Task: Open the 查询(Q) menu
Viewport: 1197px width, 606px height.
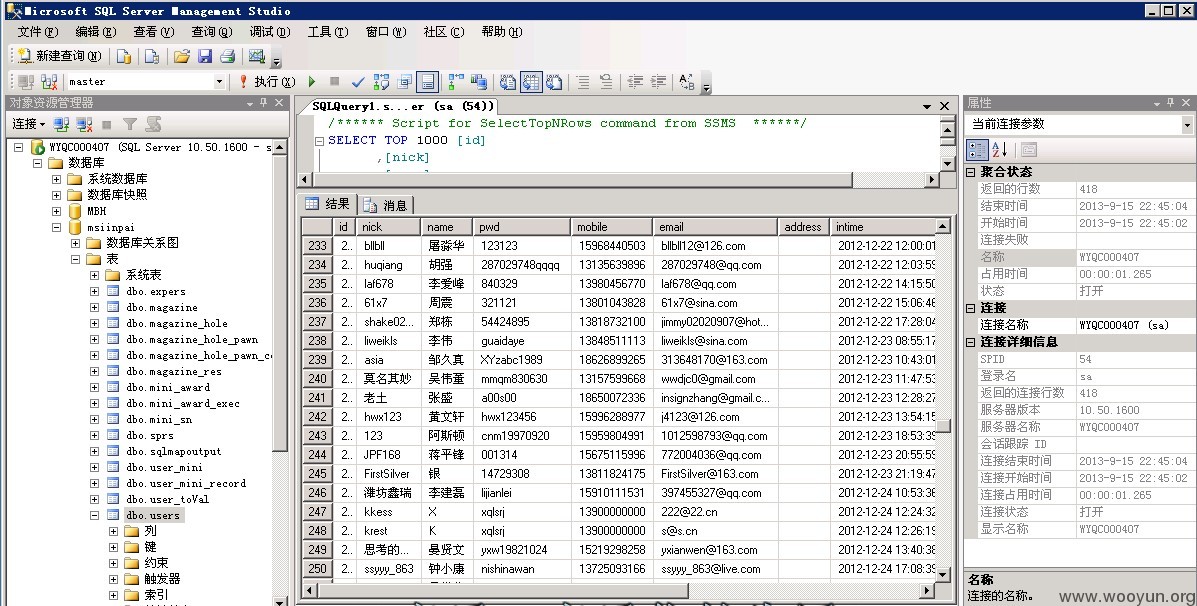Action: [211, 32]
